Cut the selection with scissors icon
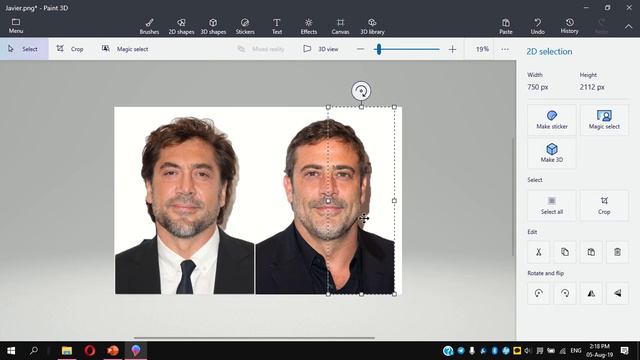This screenshot has height=360, width=640. (539, 252)
